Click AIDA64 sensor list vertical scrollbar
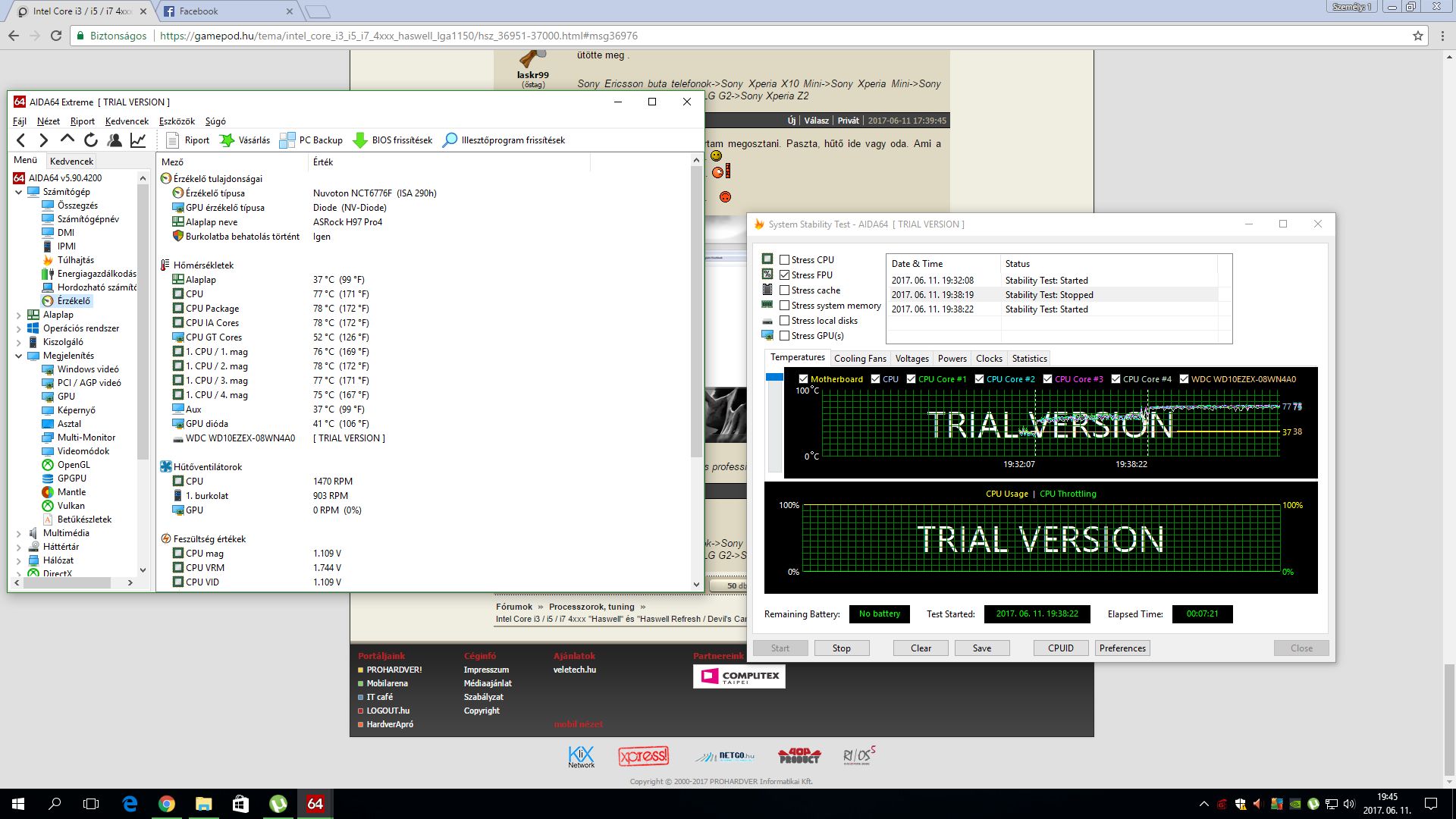 pos(696,311)
